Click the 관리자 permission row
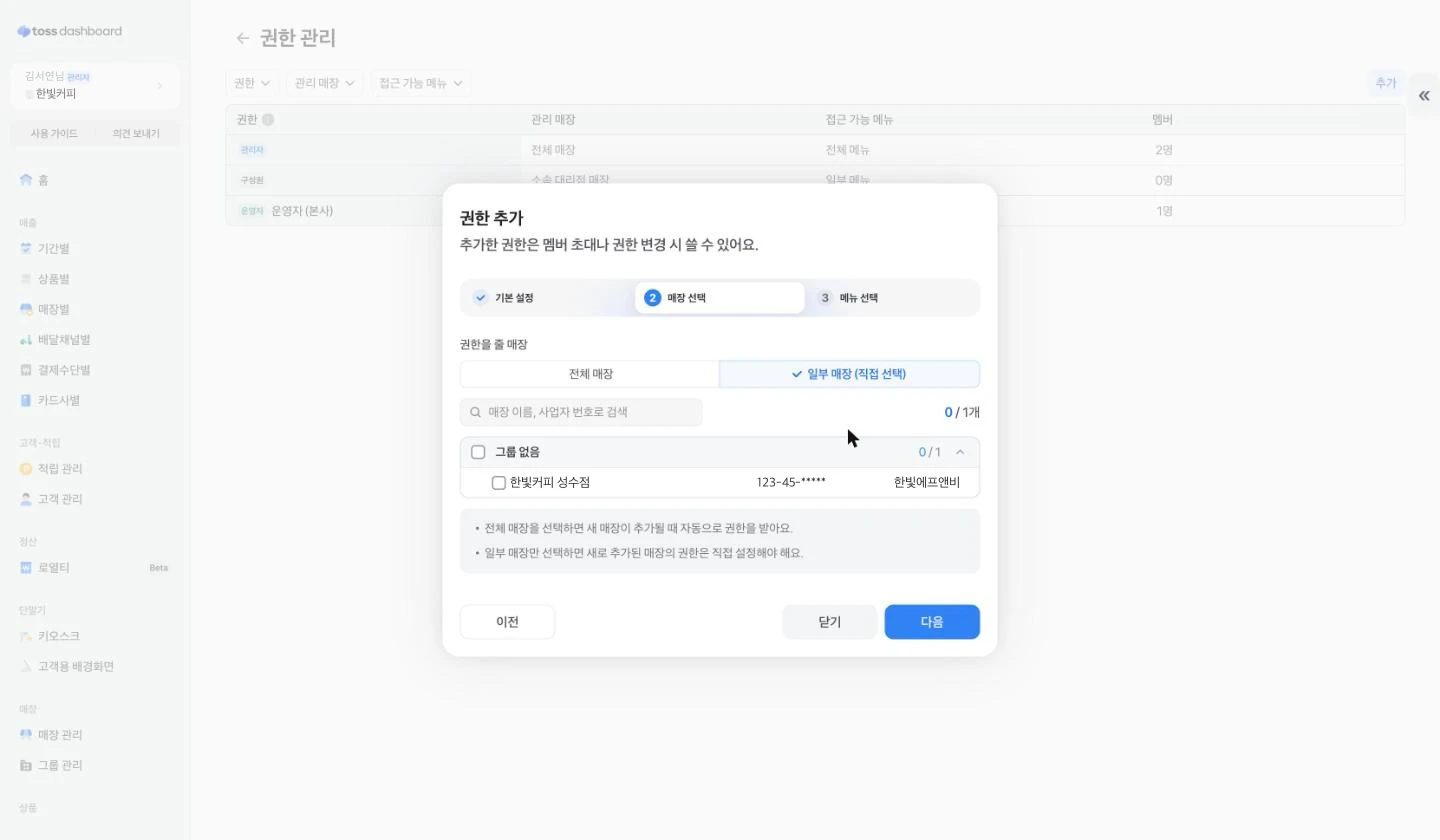The width and height of the screenshot is (1440, 840). click(x=815, y=150)
